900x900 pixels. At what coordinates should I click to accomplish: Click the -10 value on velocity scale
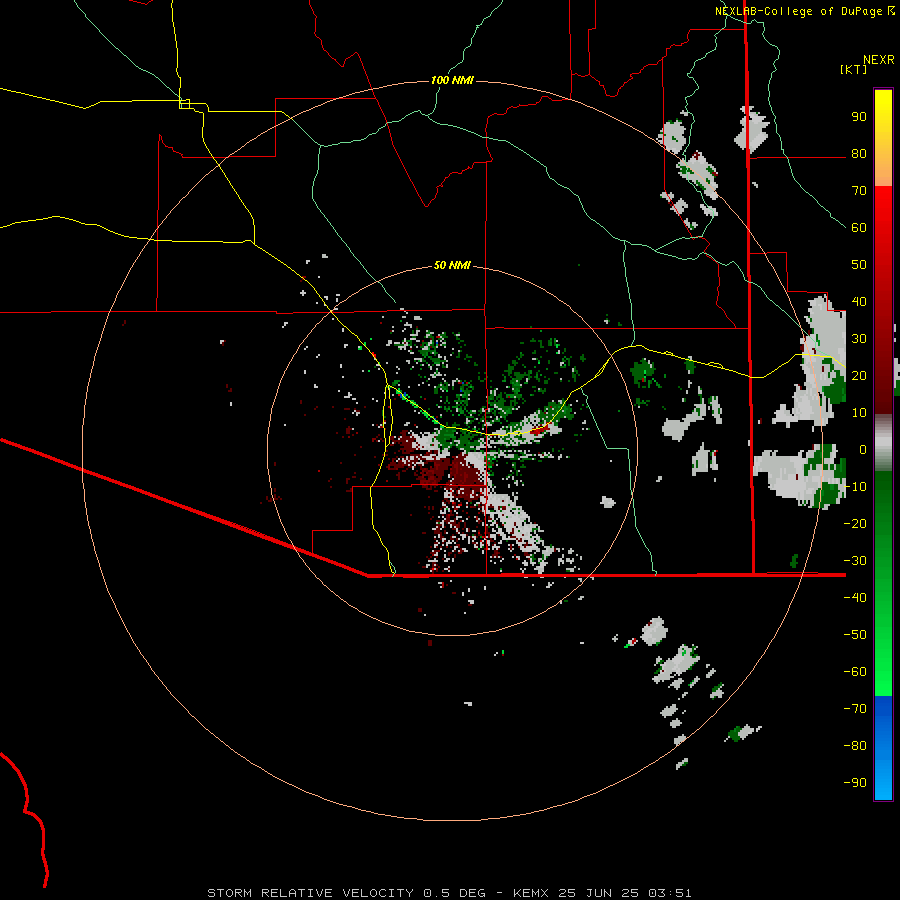pos(855,487)
